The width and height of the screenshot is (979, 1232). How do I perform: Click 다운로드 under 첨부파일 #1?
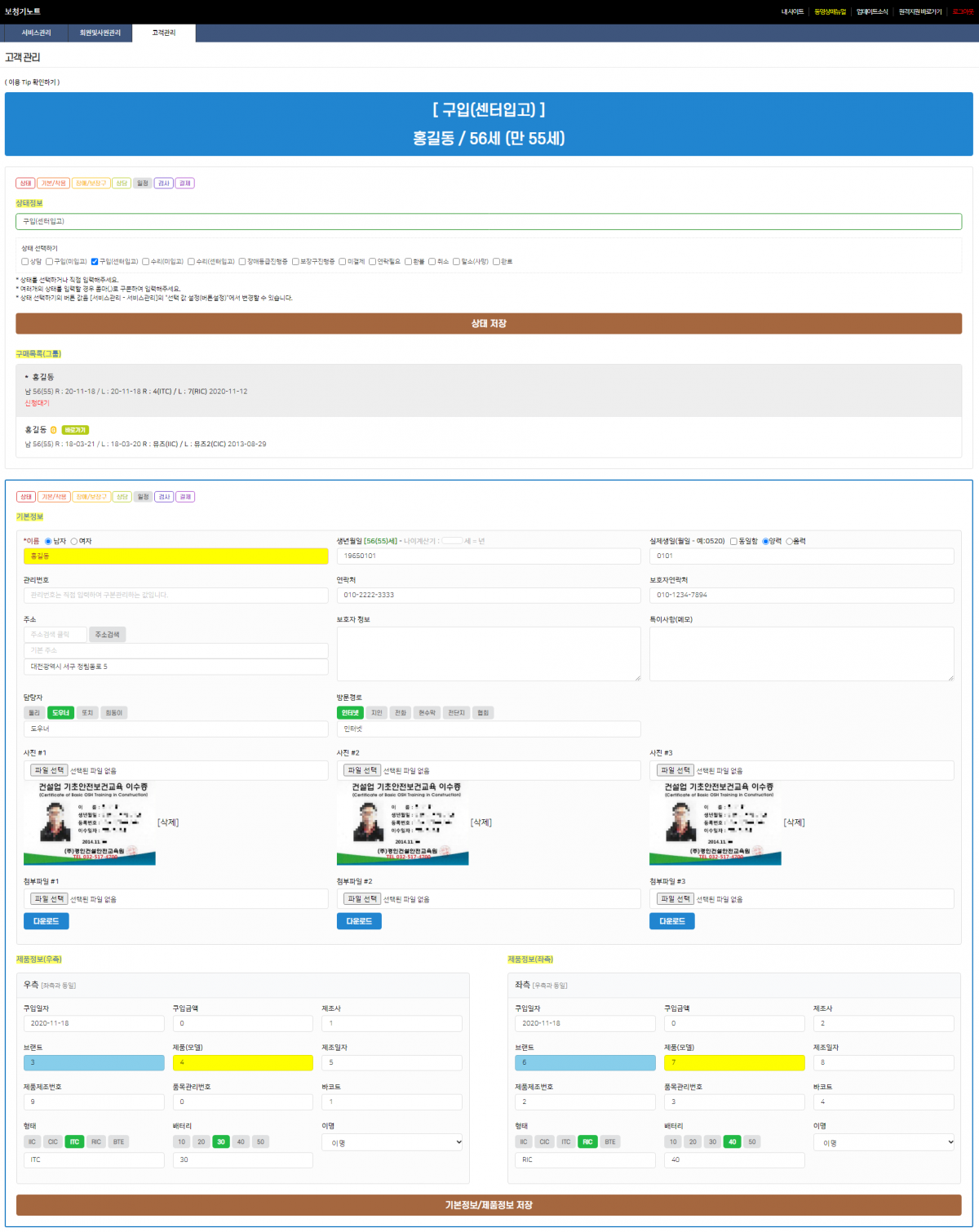click(x=46, y=920)
